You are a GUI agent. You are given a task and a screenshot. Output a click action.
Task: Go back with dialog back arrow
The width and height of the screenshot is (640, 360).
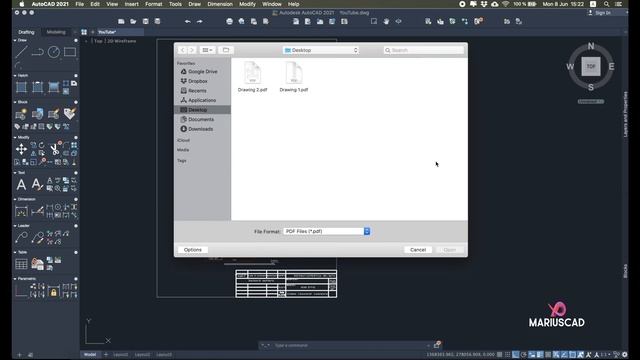pos(182,50)
